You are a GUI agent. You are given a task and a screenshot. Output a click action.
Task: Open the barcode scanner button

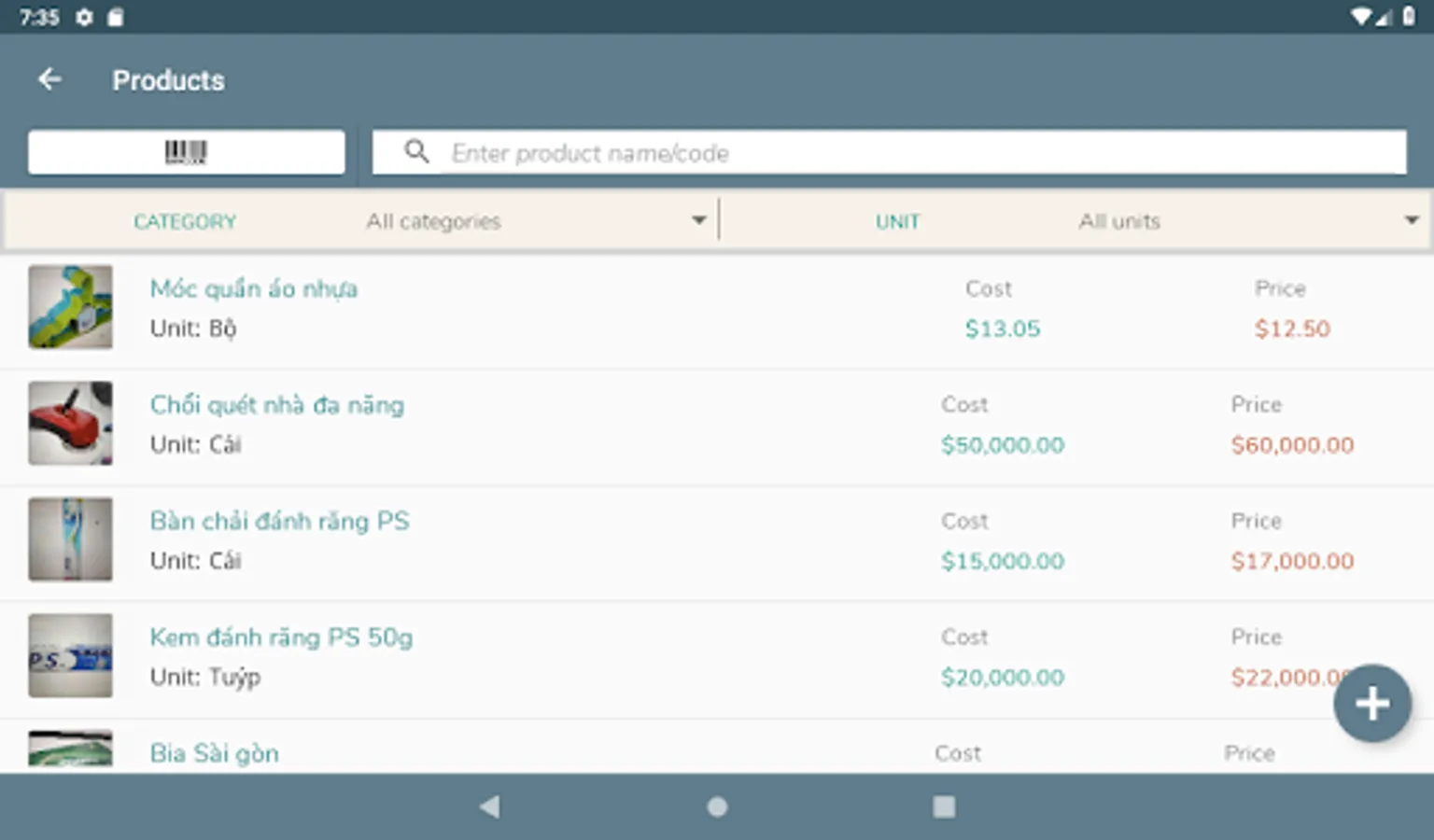pos(187,152)
